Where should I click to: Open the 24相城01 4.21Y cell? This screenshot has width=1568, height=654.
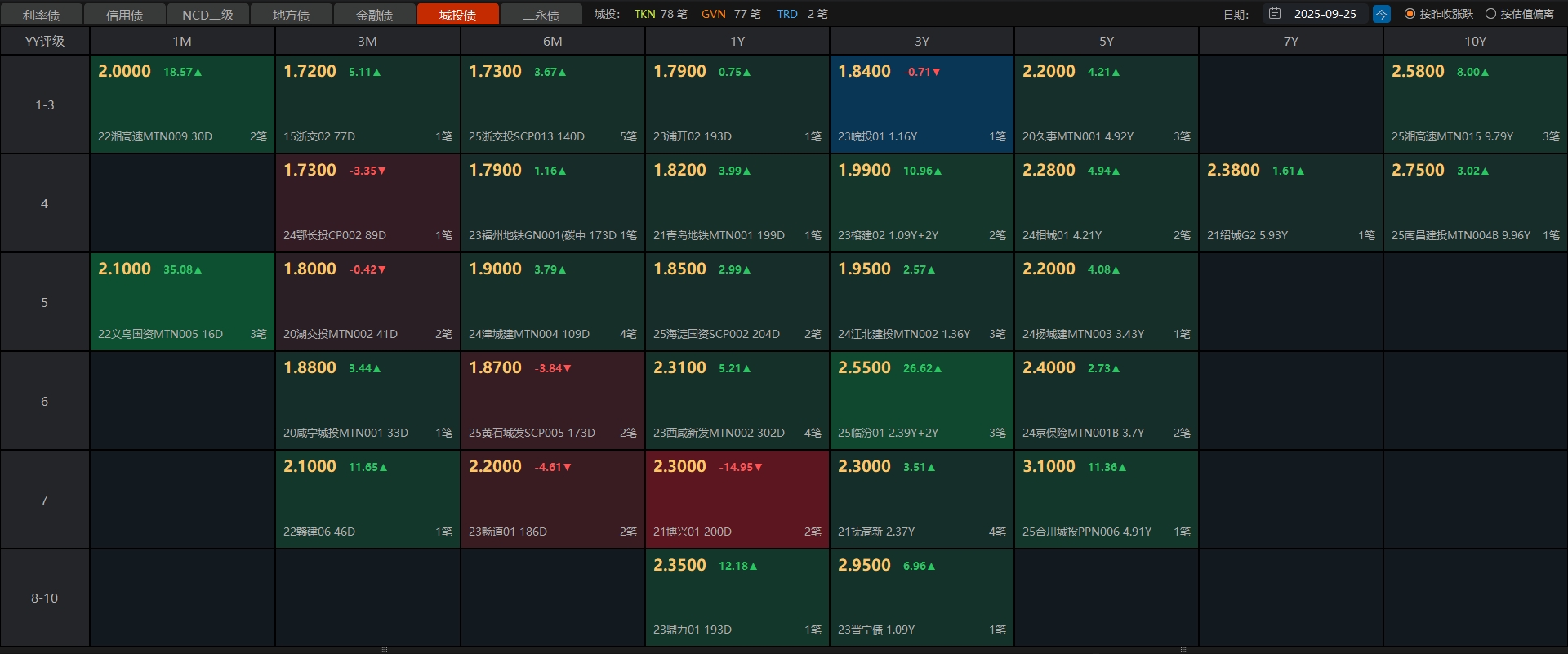coord(1107,203)
